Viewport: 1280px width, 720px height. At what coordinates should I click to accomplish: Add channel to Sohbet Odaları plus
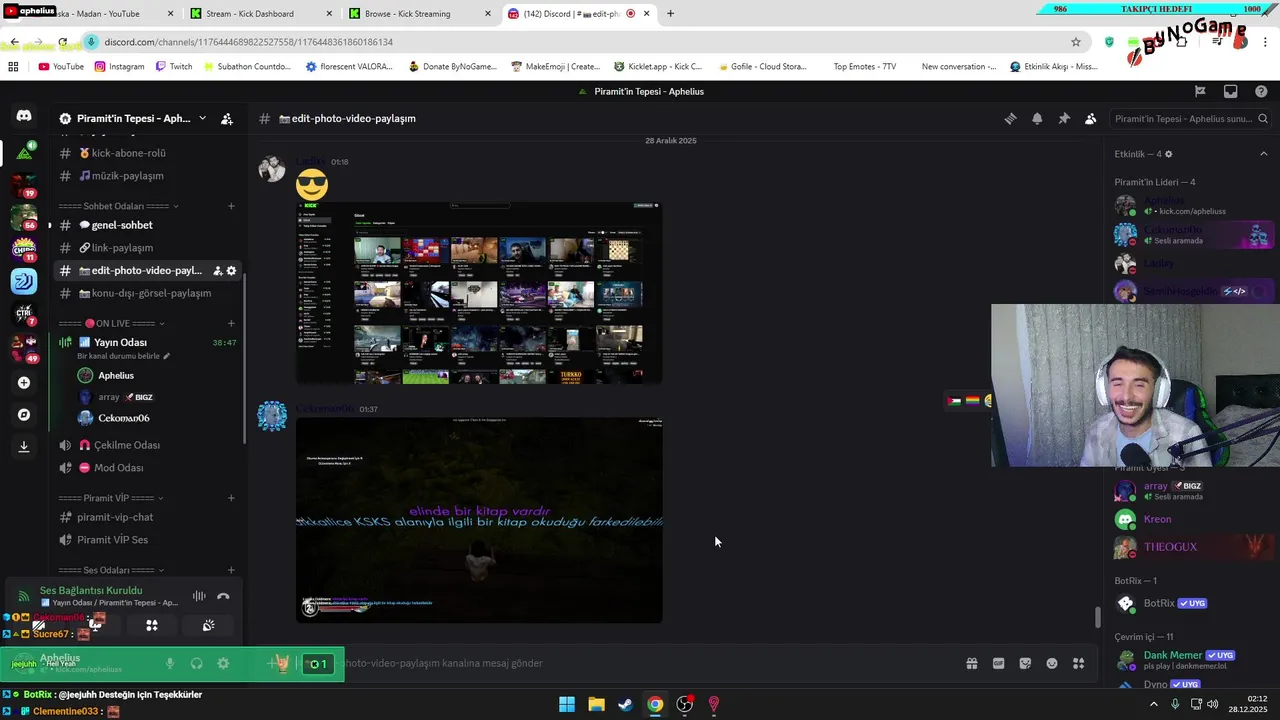[x=231, y=206]
